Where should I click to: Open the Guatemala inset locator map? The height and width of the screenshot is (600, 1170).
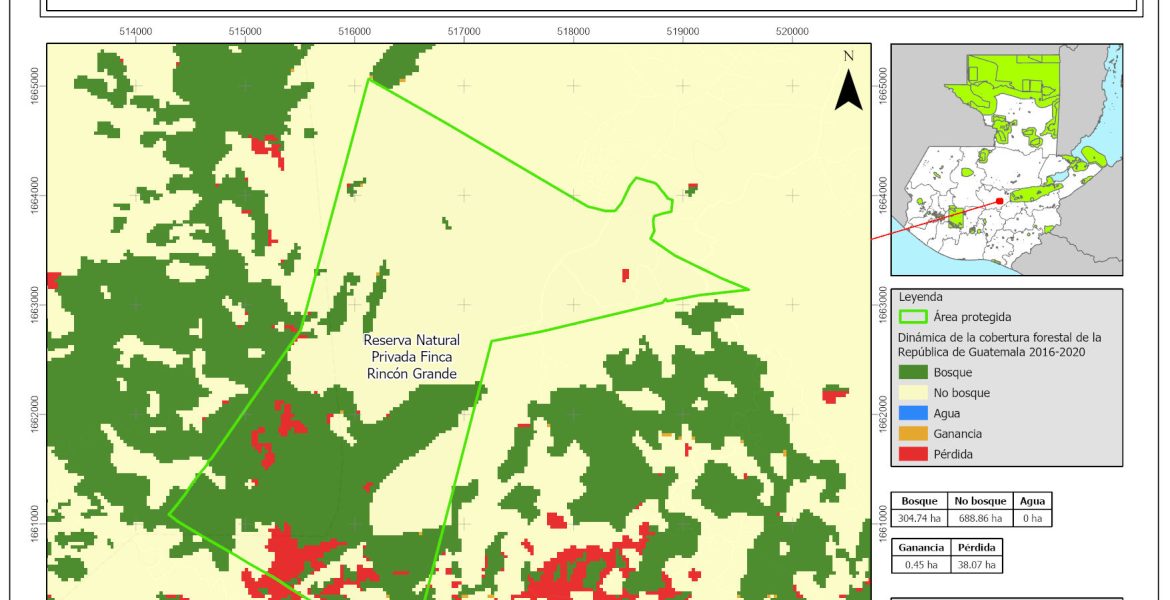(1007, 160)
